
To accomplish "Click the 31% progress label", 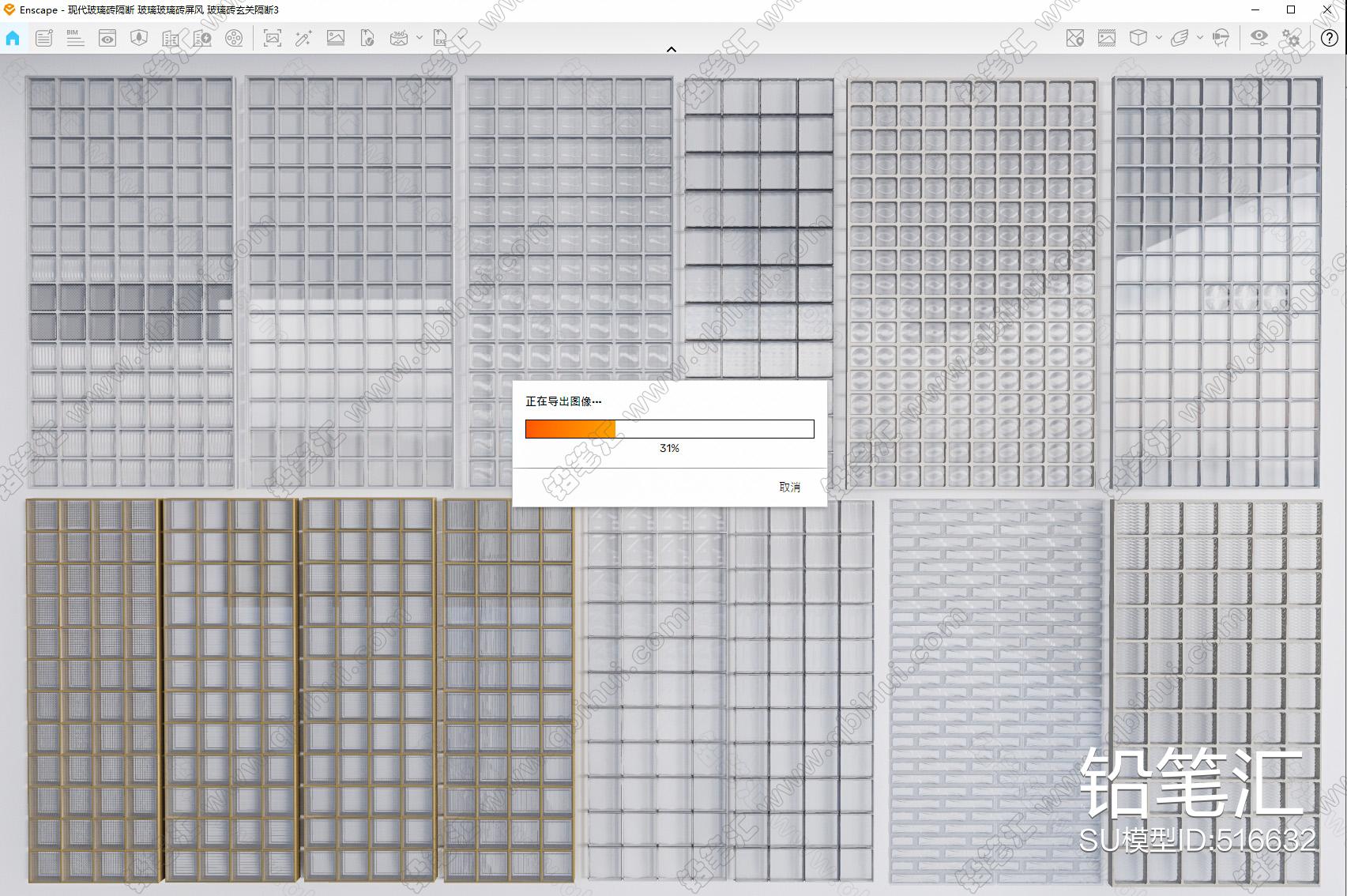I will click(669, 448).
